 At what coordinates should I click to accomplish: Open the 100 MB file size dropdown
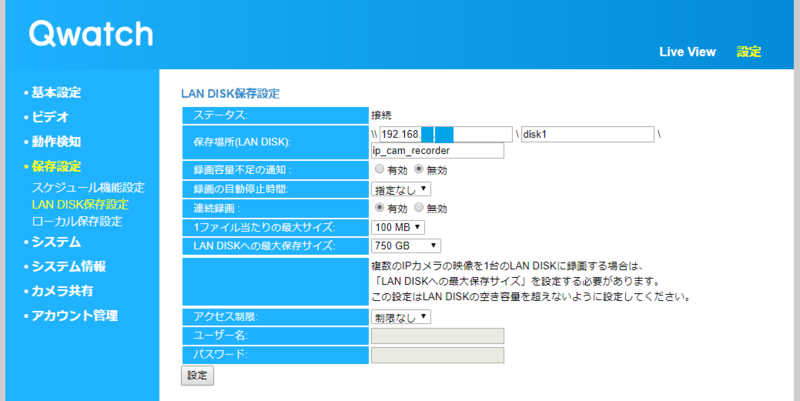coord(398,227)
